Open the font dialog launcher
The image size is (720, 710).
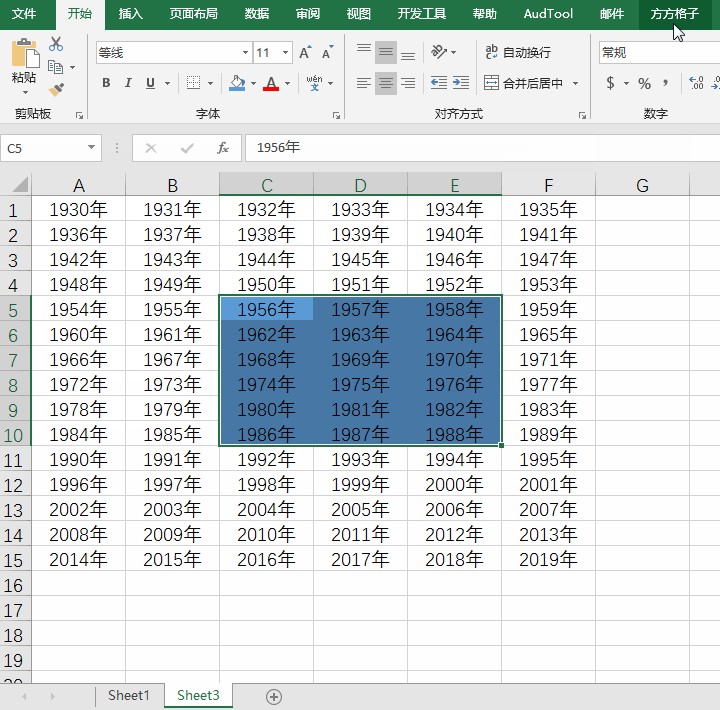(x=336, y=116)
